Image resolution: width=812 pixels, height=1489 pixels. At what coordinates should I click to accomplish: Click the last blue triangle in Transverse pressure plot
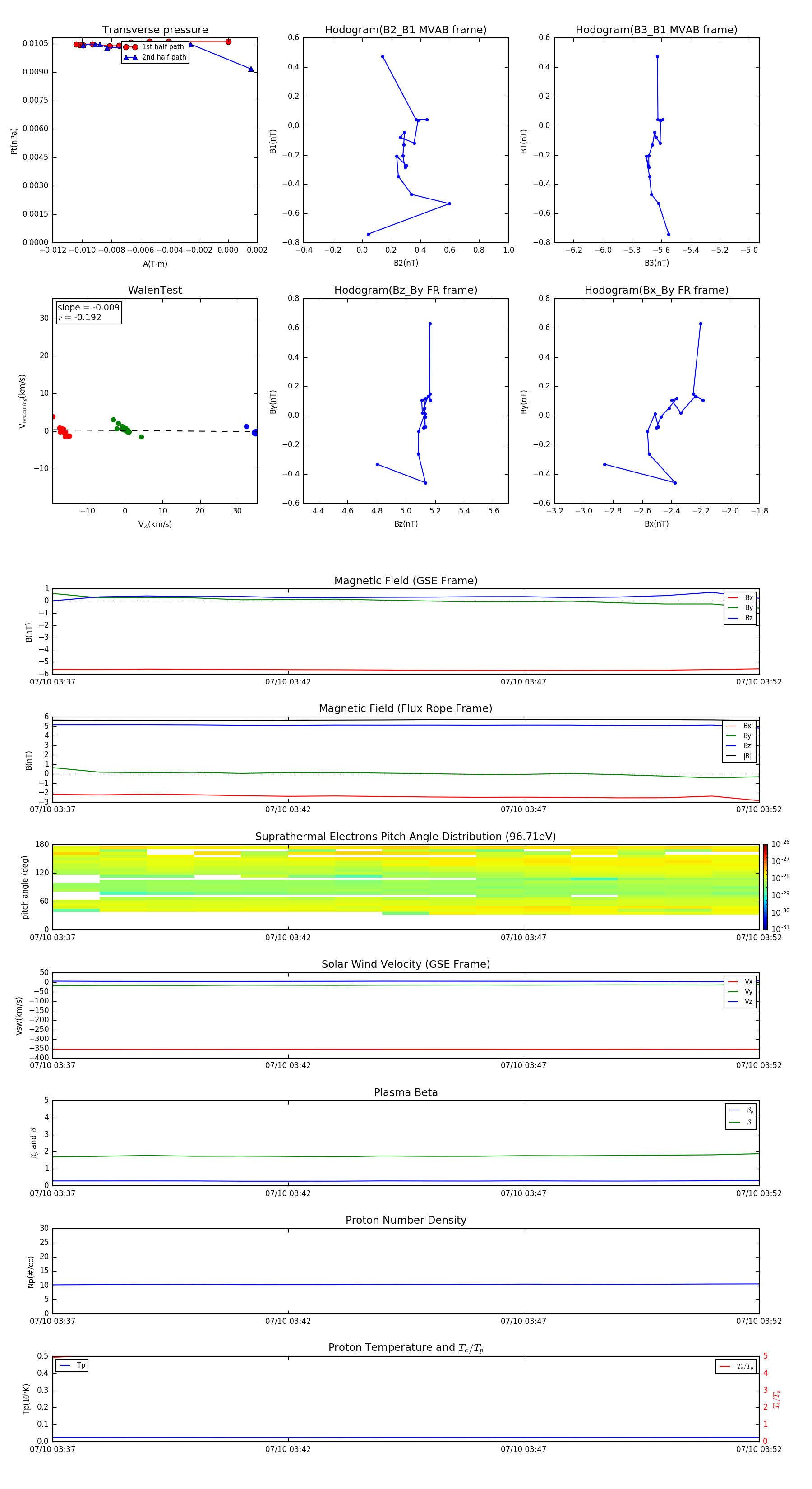251,69
